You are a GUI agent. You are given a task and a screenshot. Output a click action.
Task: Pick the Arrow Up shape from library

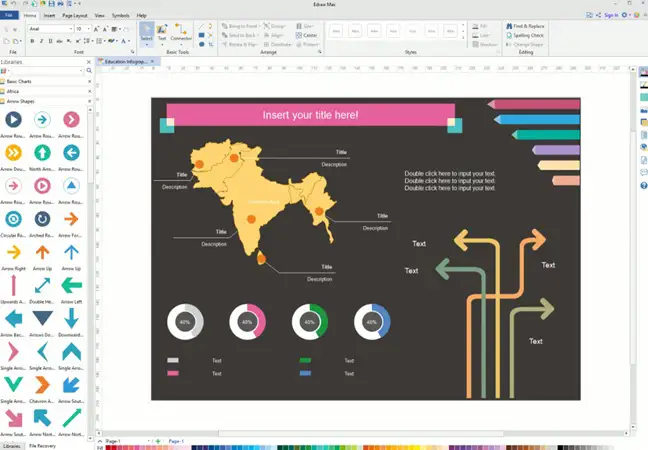[42, 253]
